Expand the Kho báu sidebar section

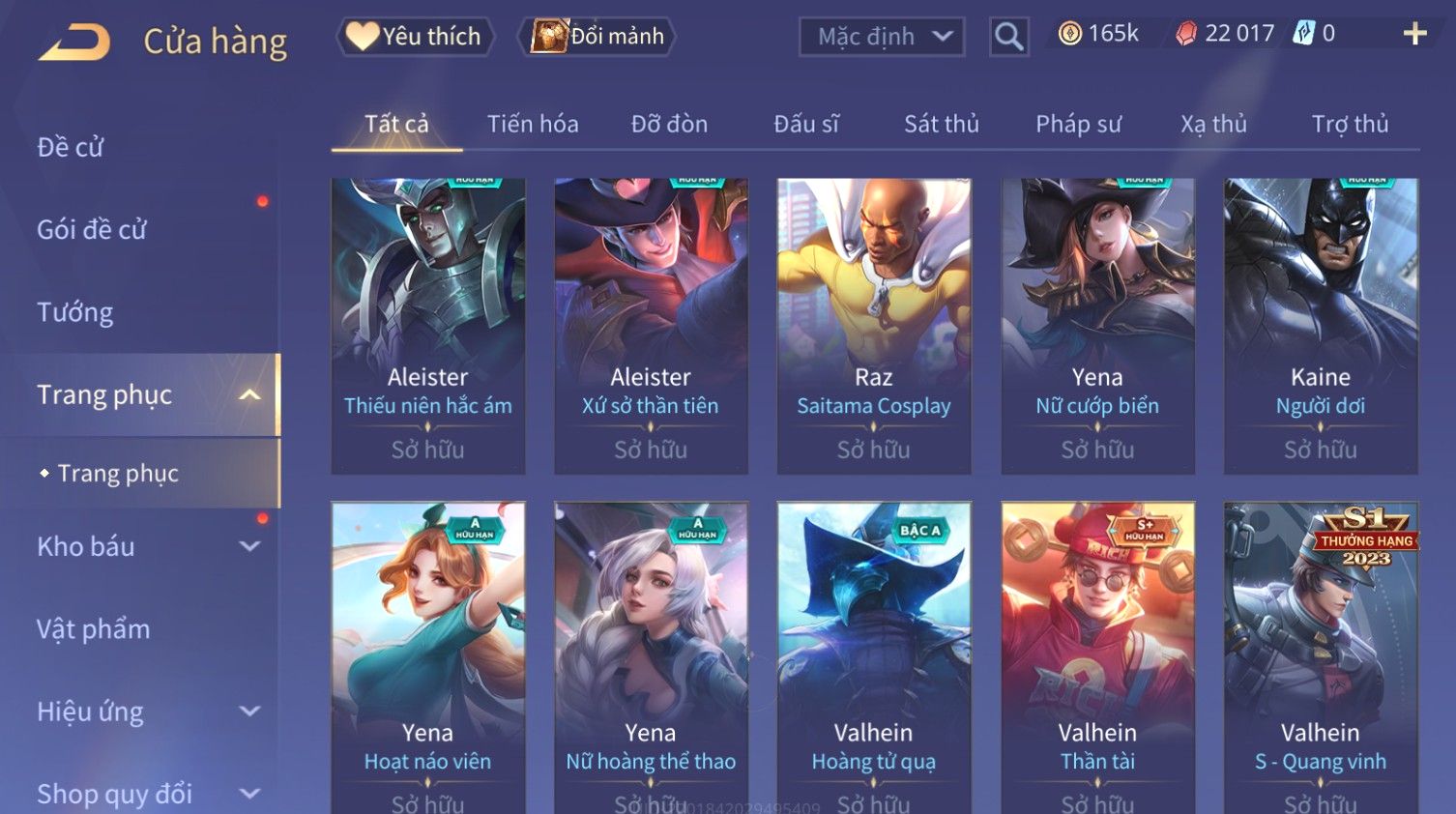point(249,546)
